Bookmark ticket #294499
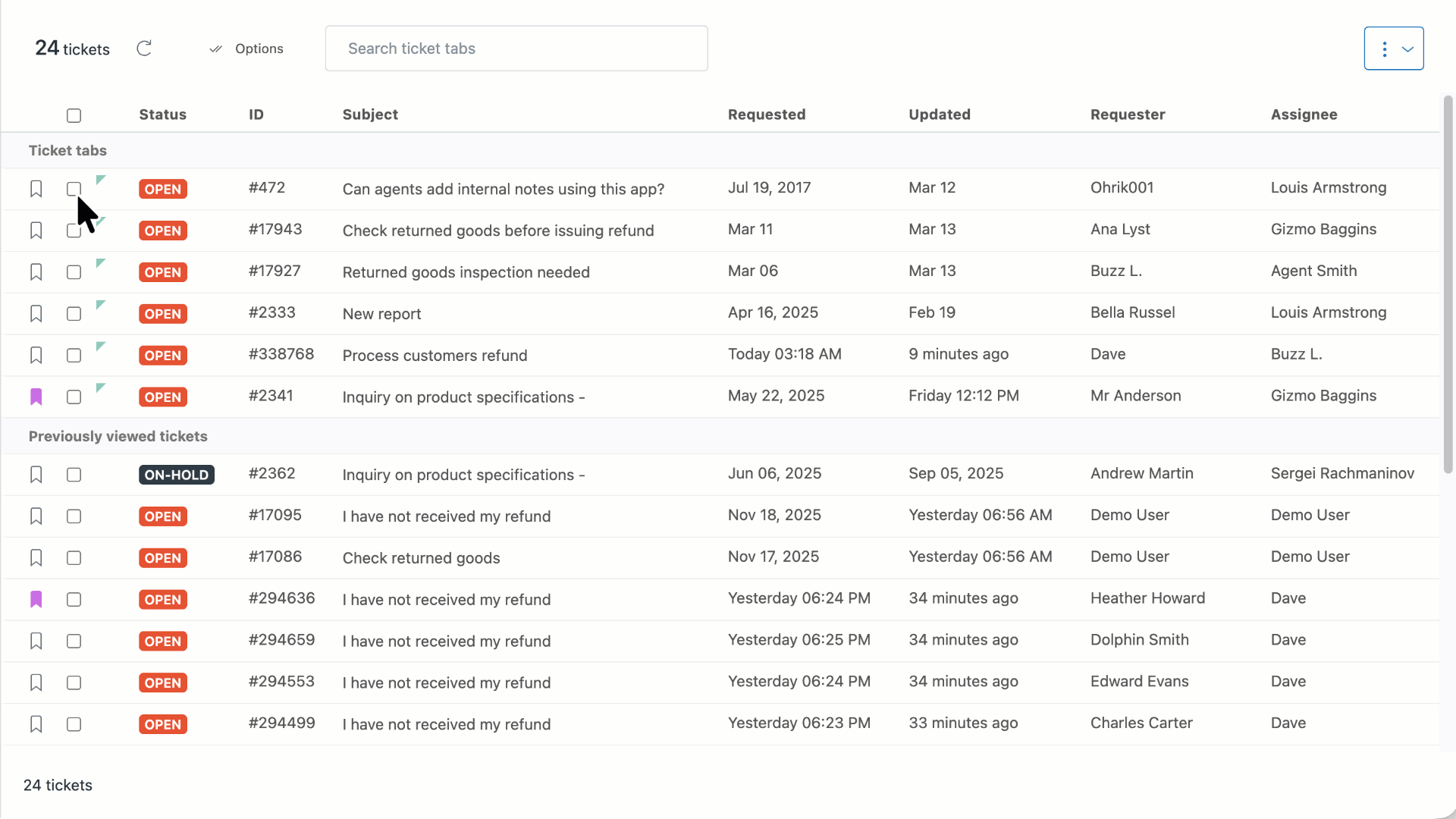Image resolution: width=1456 pixels, height=819 pixels. pyautogui.click(x=36, y=724)
